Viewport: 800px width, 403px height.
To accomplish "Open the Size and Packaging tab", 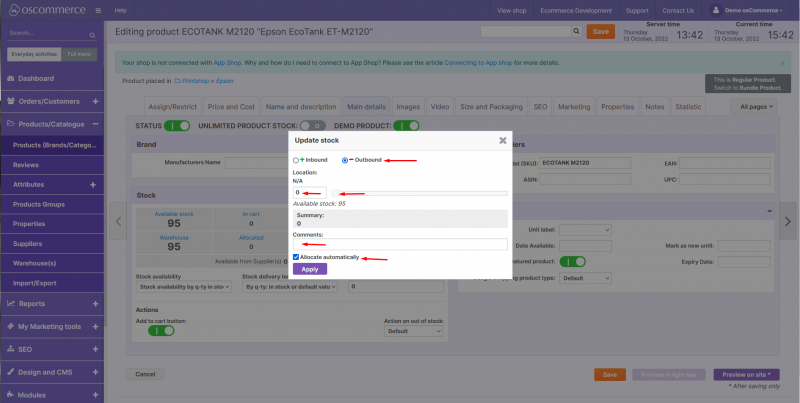I will (x=490, y=106).
